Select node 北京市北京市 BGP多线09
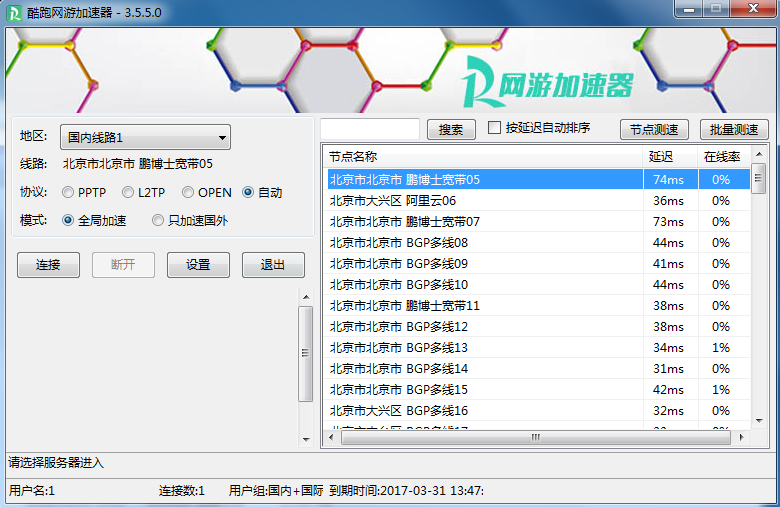Screen dimensions: 780x507 pos(538,264)
